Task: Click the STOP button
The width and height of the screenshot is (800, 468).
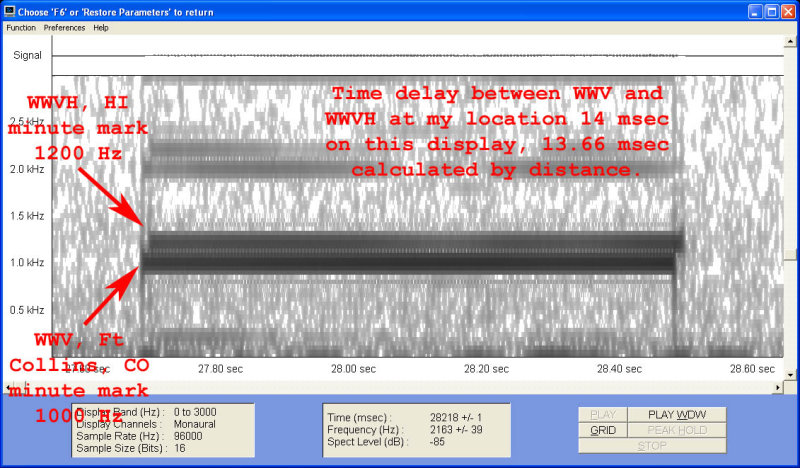Action: (652, 446)
